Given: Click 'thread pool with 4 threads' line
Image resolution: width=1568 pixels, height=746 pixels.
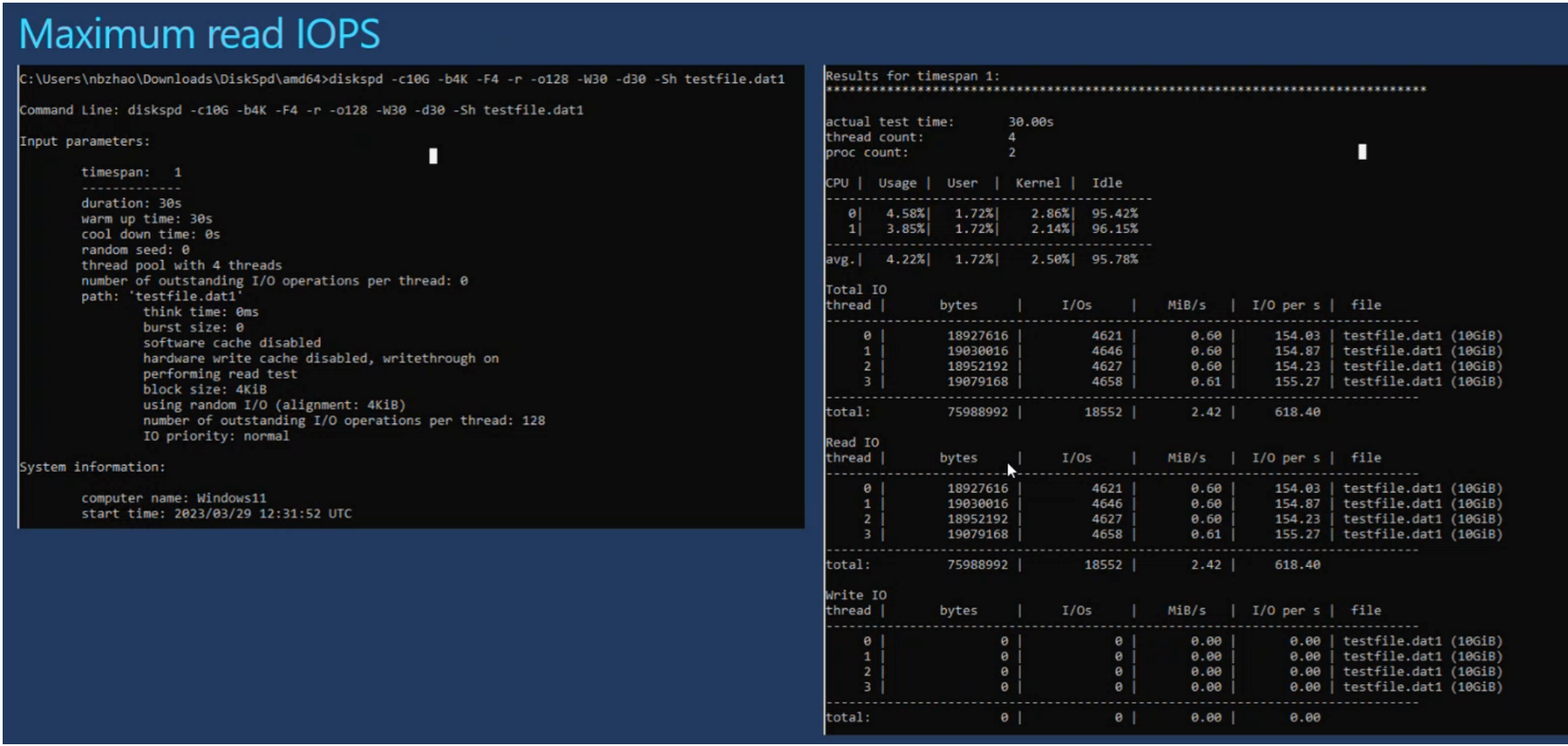Looking at the screenshot, I should click(x=182, y=265).
